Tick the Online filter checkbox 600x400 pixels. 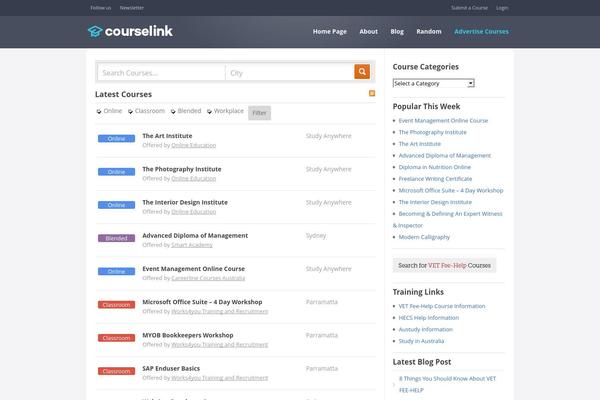click(x=99, y=111)
